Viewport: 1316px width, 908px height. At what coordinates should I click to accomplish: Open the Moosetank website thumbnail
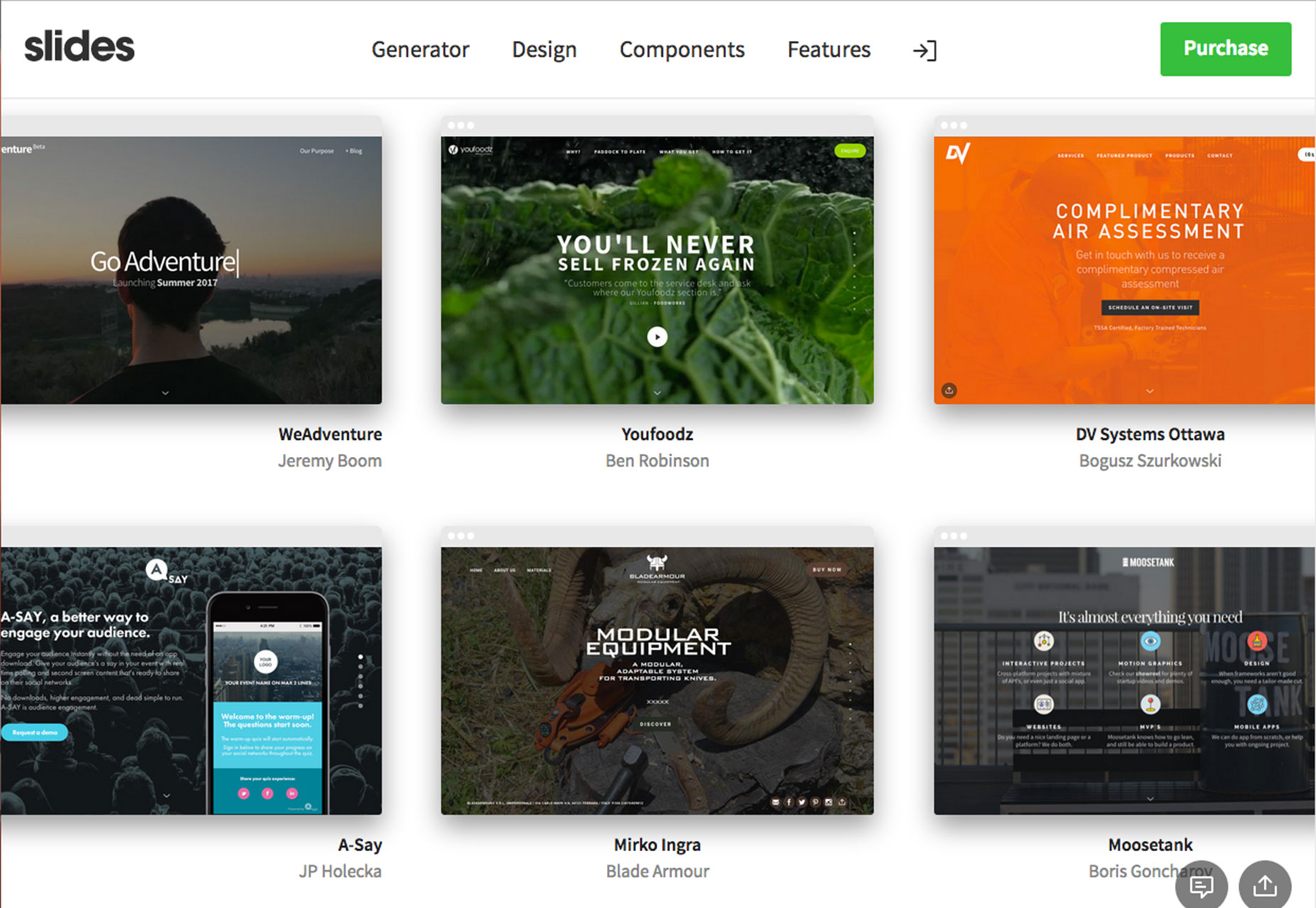[x=1125, y=680]
